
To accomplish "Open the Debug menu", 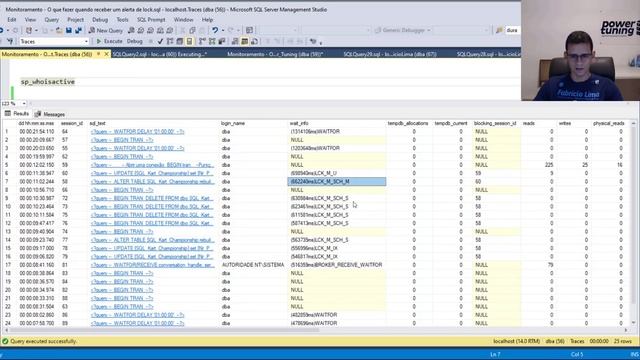I will [x=100, y=20].
